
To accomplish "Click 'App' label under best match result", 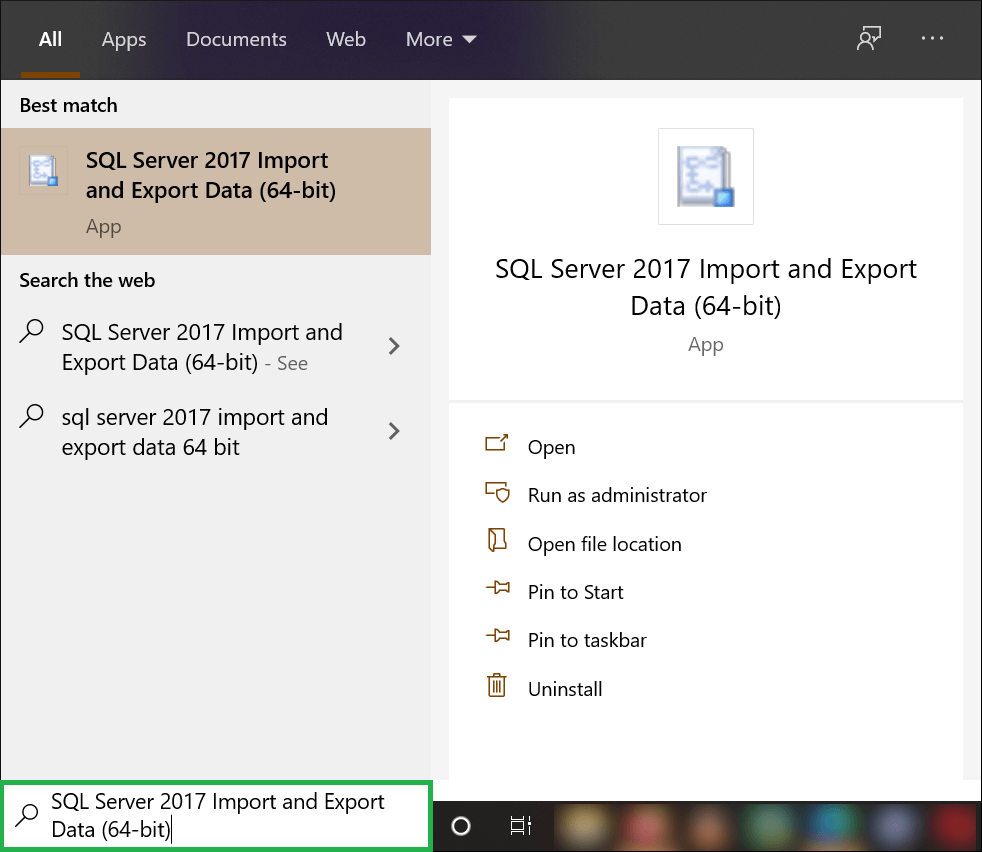I will tap(103, 227).
